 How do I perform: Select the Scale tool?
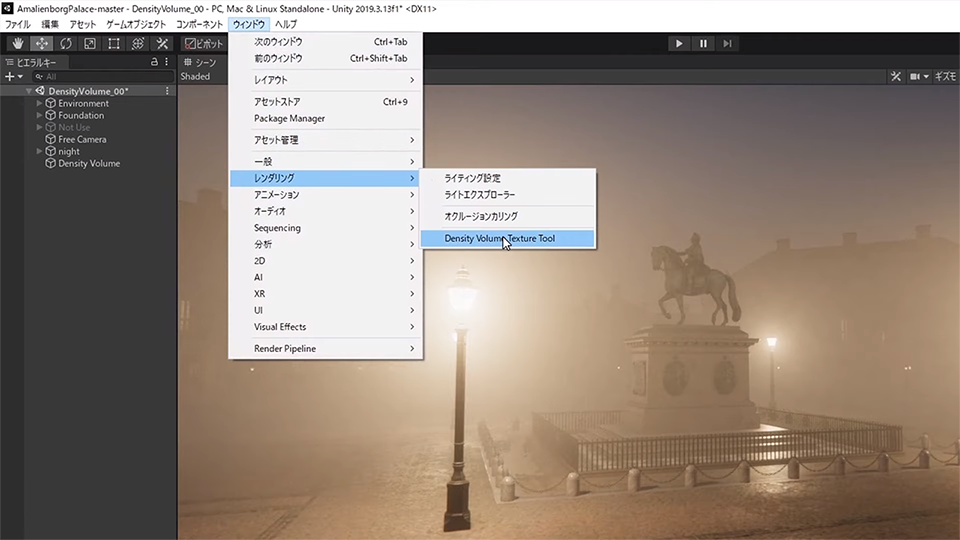pos(90,44)
